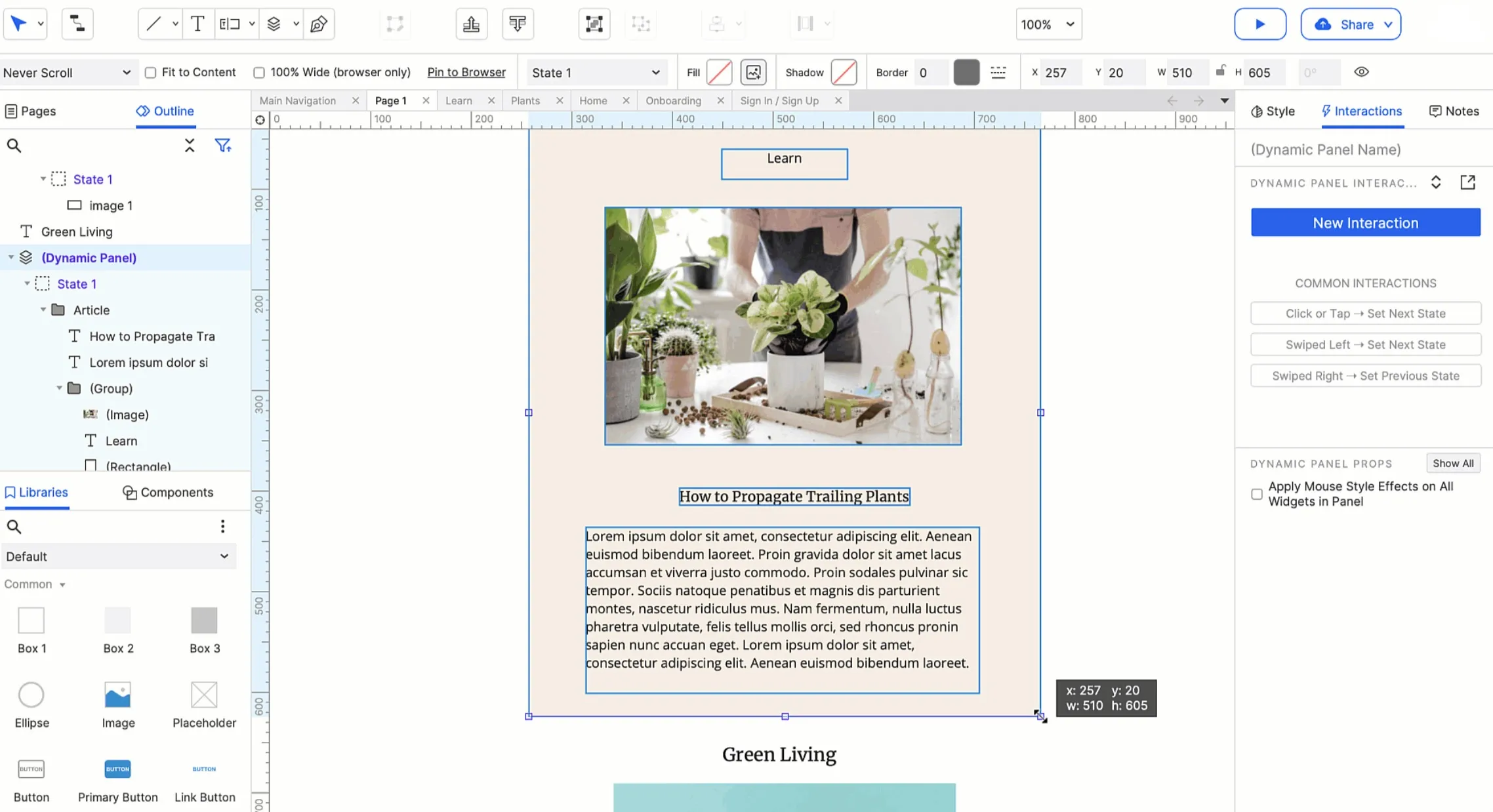Open interactions in external editor window

click(x=1467, y=182)
